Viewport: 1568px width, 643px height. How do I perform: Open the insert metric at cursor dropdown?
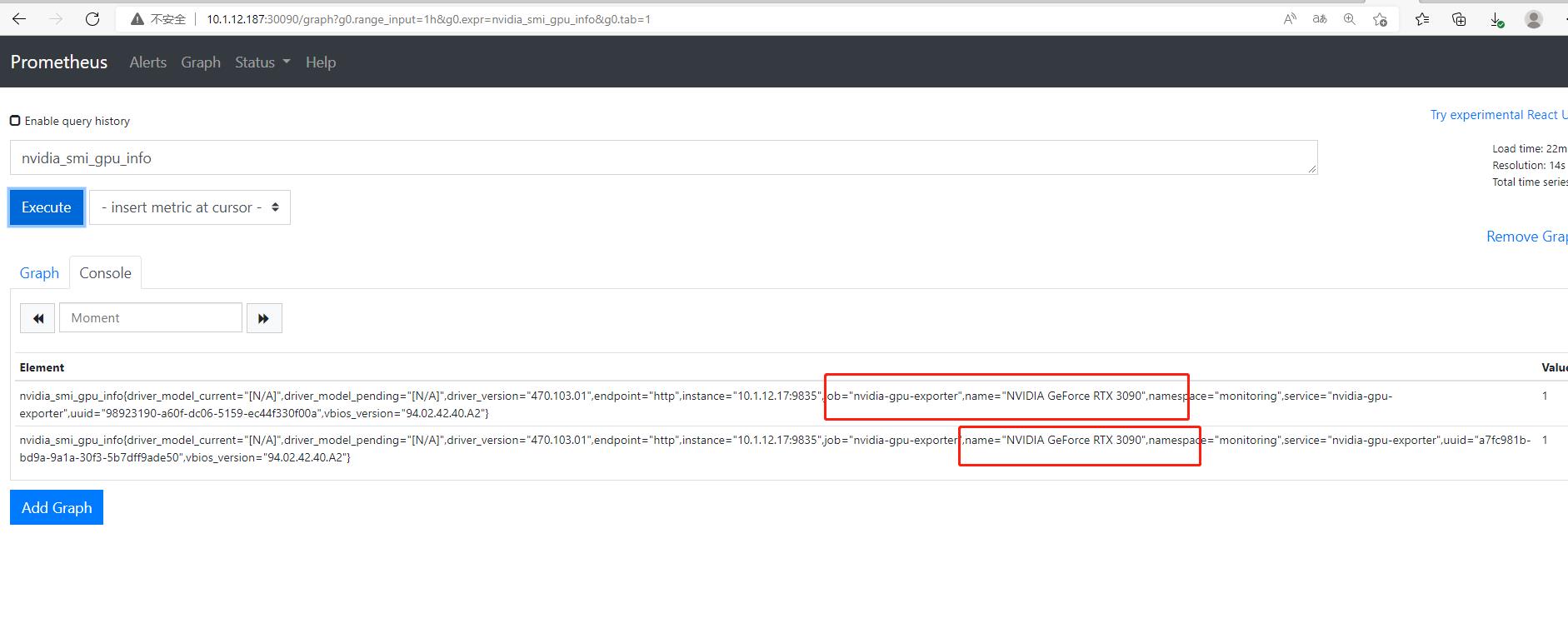(x=190, y=207)
